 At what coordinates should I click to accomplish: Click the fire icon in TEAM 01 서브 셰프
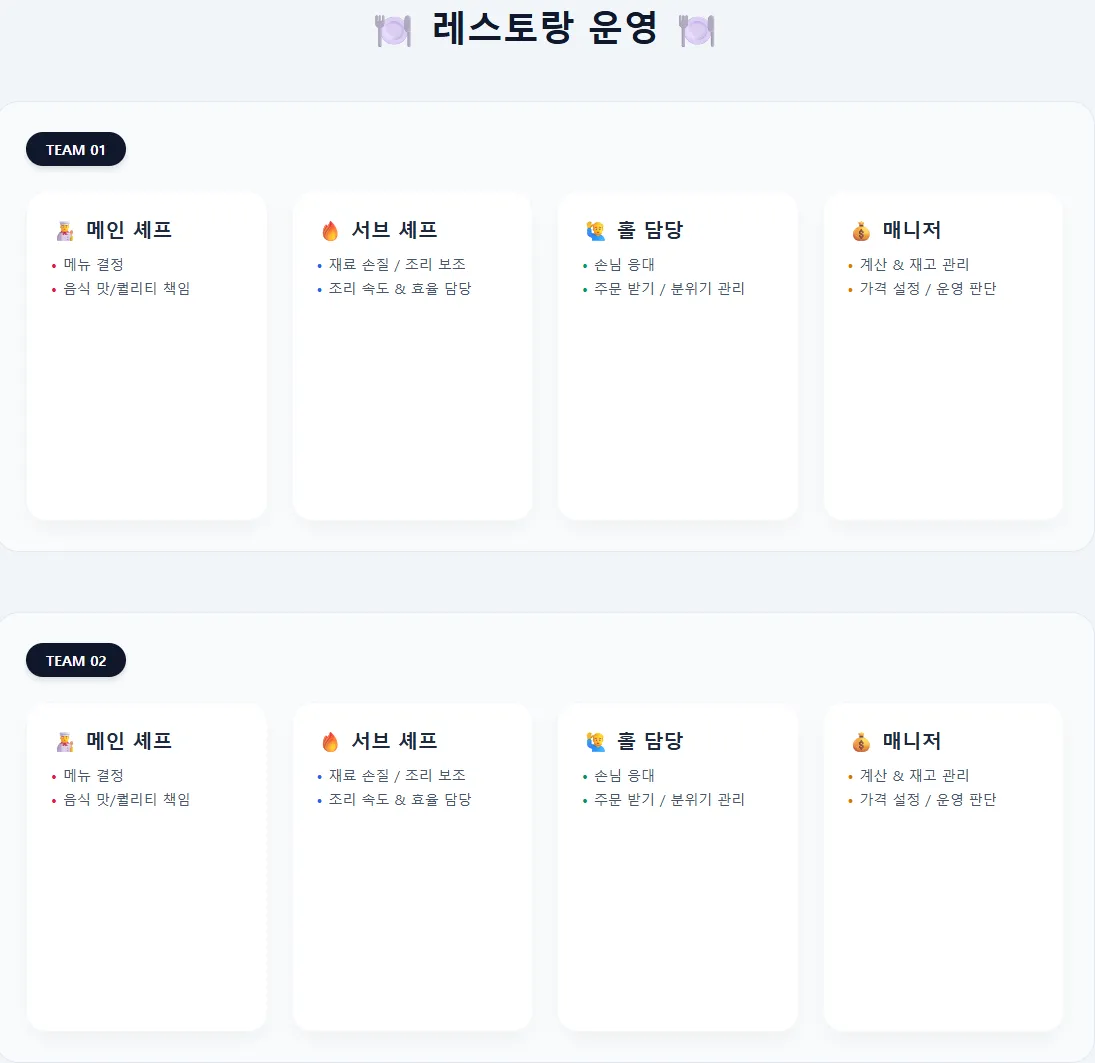(330, 231)
